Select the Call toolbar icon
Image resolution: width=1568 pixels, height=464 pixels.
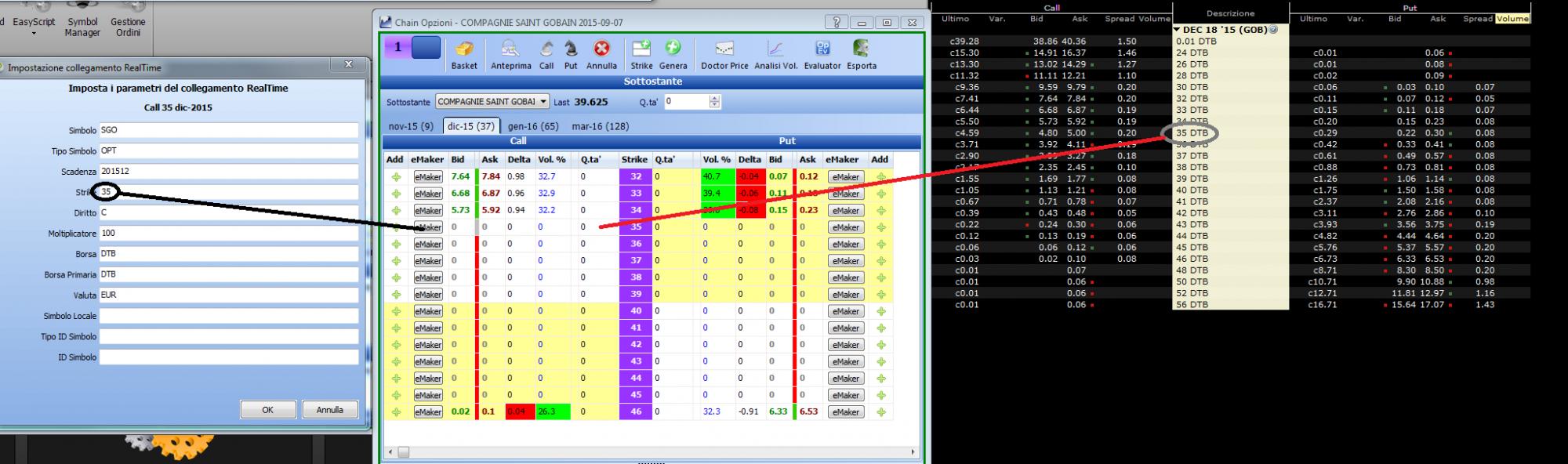[x=546, y=55]
